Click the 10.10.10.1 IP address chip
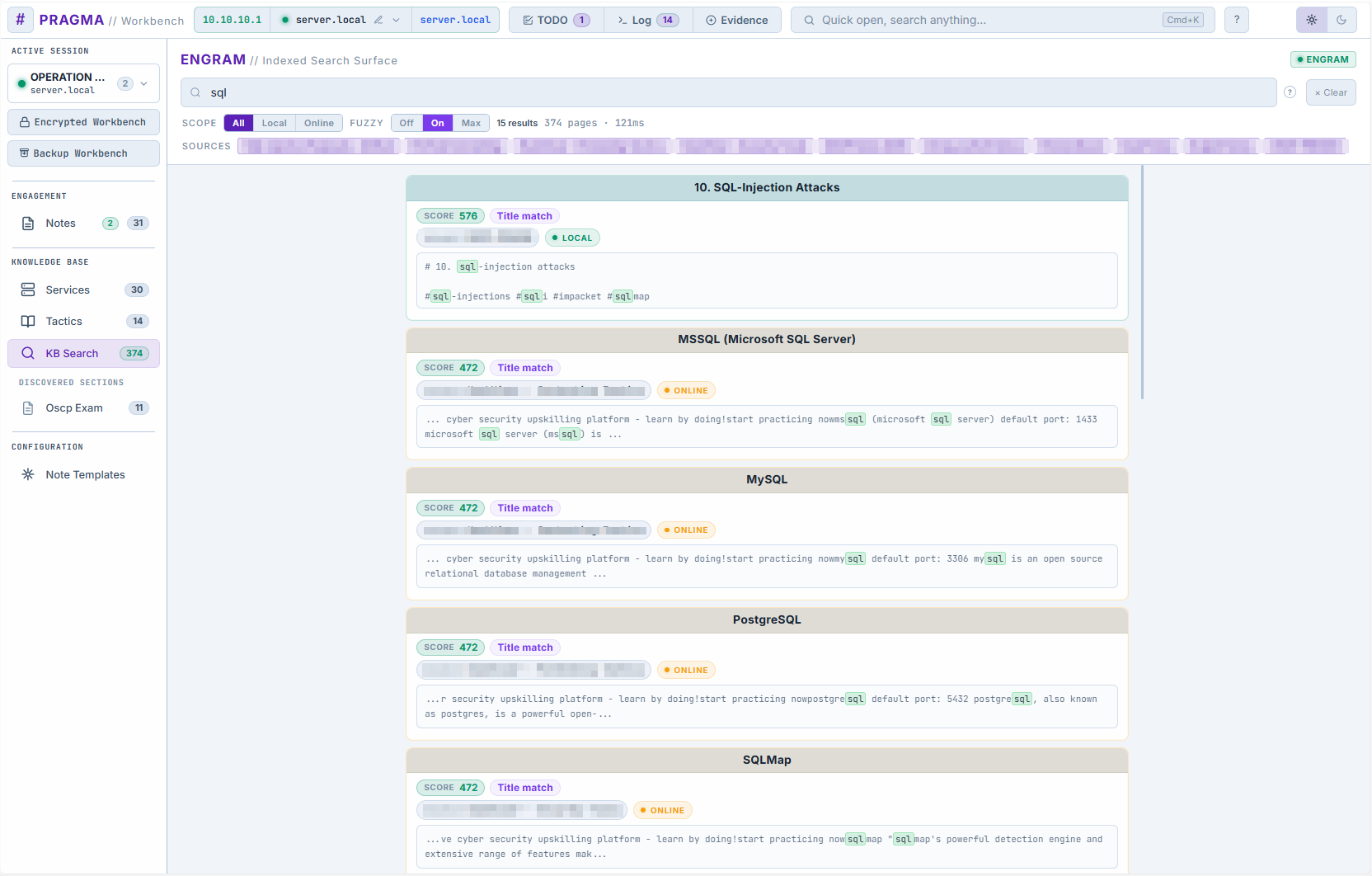The height and width of the screenshot is (876, 1372). pyautogui.click(x=232, y=20)
